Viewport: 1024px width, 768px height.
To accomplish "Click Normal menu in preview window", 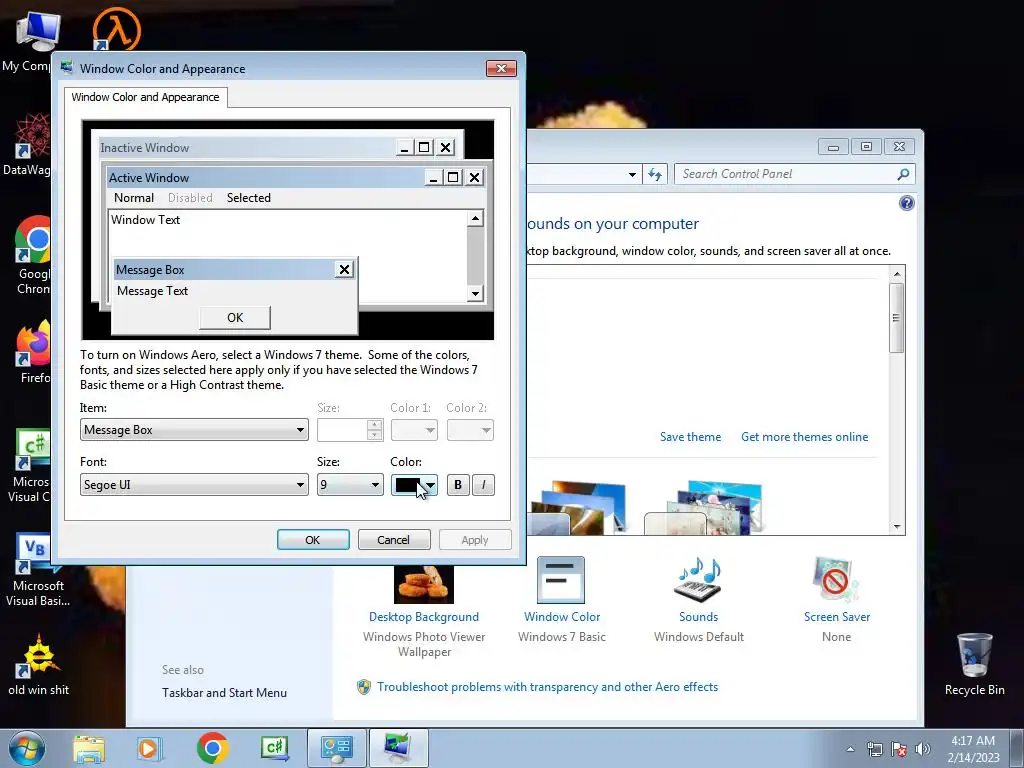I will click(x=134, y=198).
